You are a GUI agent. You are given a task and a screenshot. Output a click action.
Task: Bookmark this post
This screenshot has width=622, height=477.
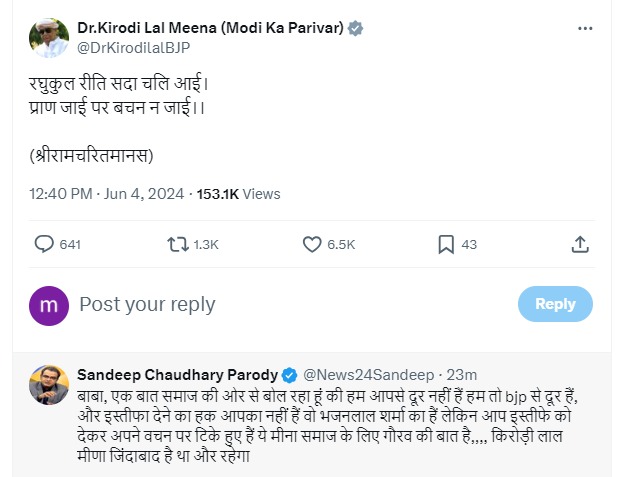click(446, 244)
